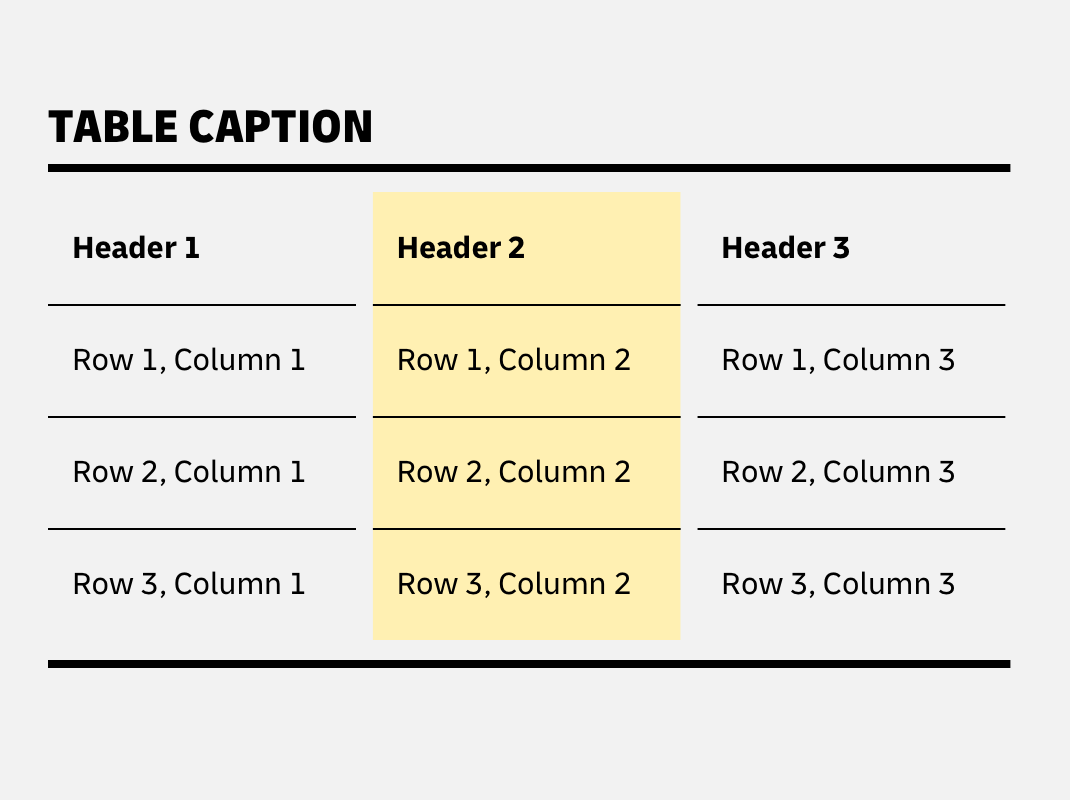This screenshot has height=800, width=1070.
Task: Click the thick black rule below the caption
Action: (x=529, y=168)
